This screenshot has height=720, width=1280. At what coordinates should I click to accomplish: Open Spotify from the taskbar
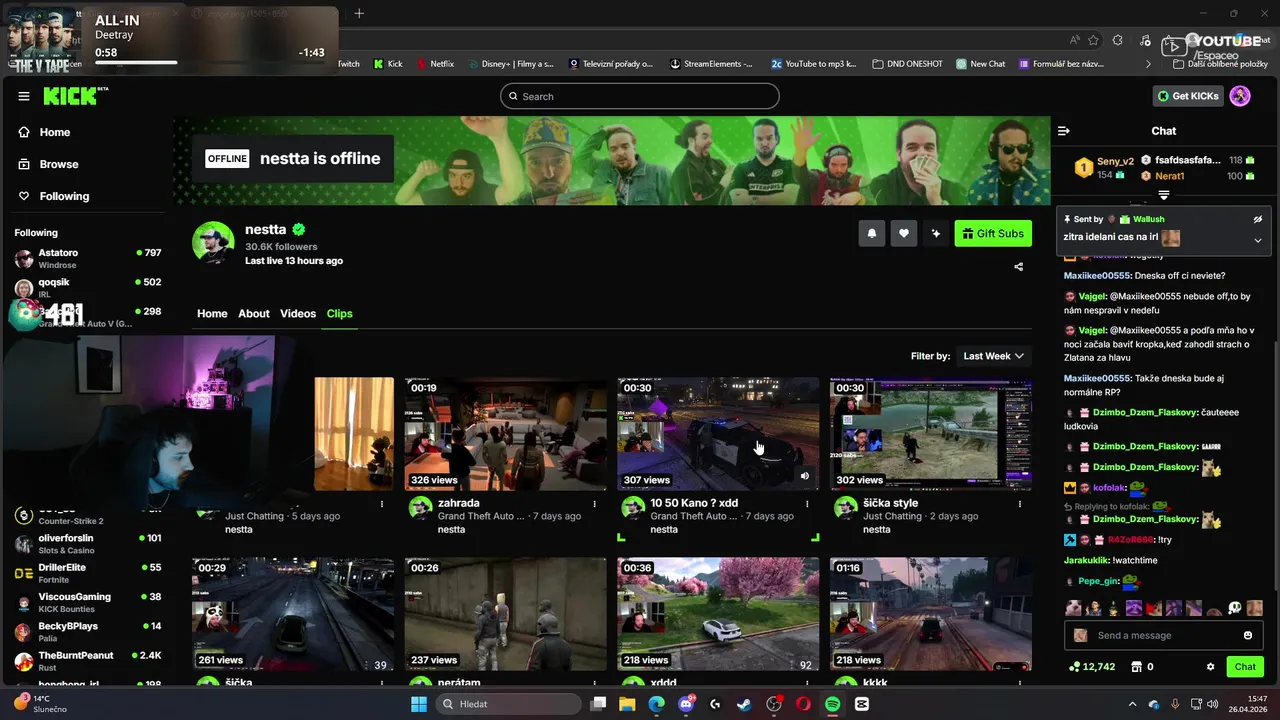[x=833, y=704]
